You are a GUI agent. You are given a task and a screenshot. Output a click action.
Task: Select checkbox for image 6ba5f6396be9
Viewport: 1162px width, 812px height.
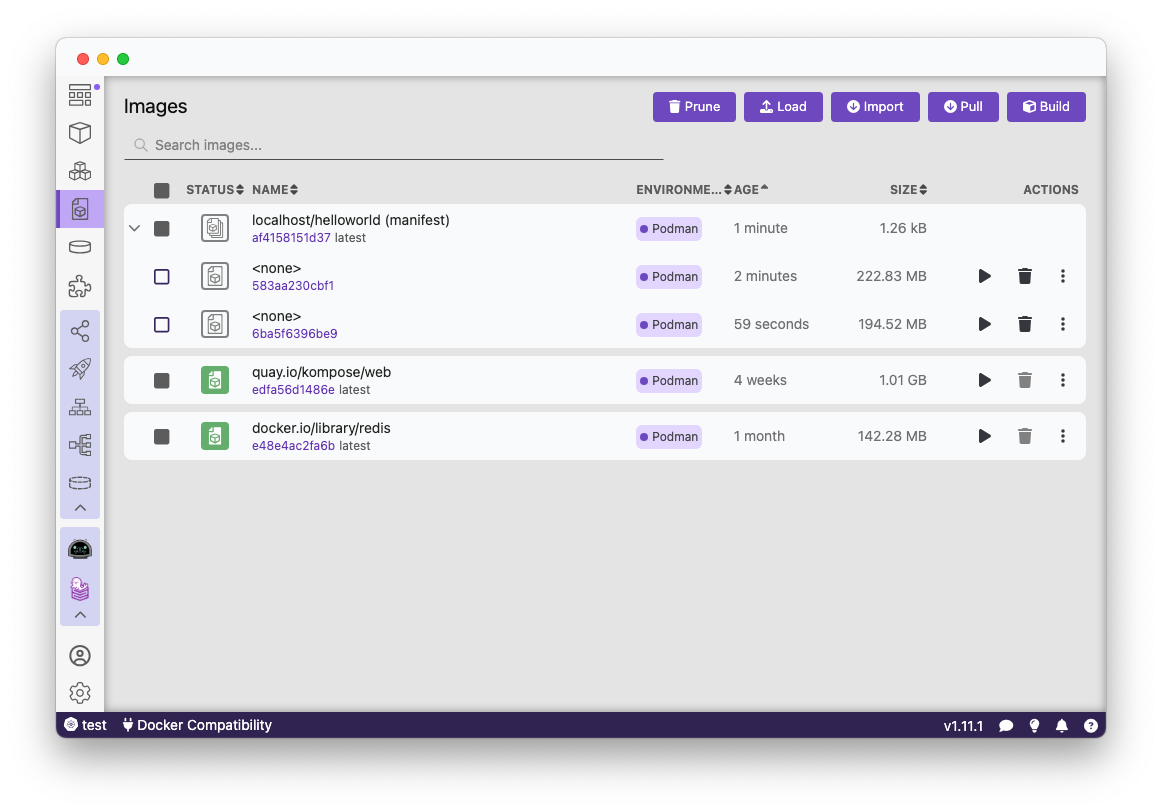tap(162, 325)
